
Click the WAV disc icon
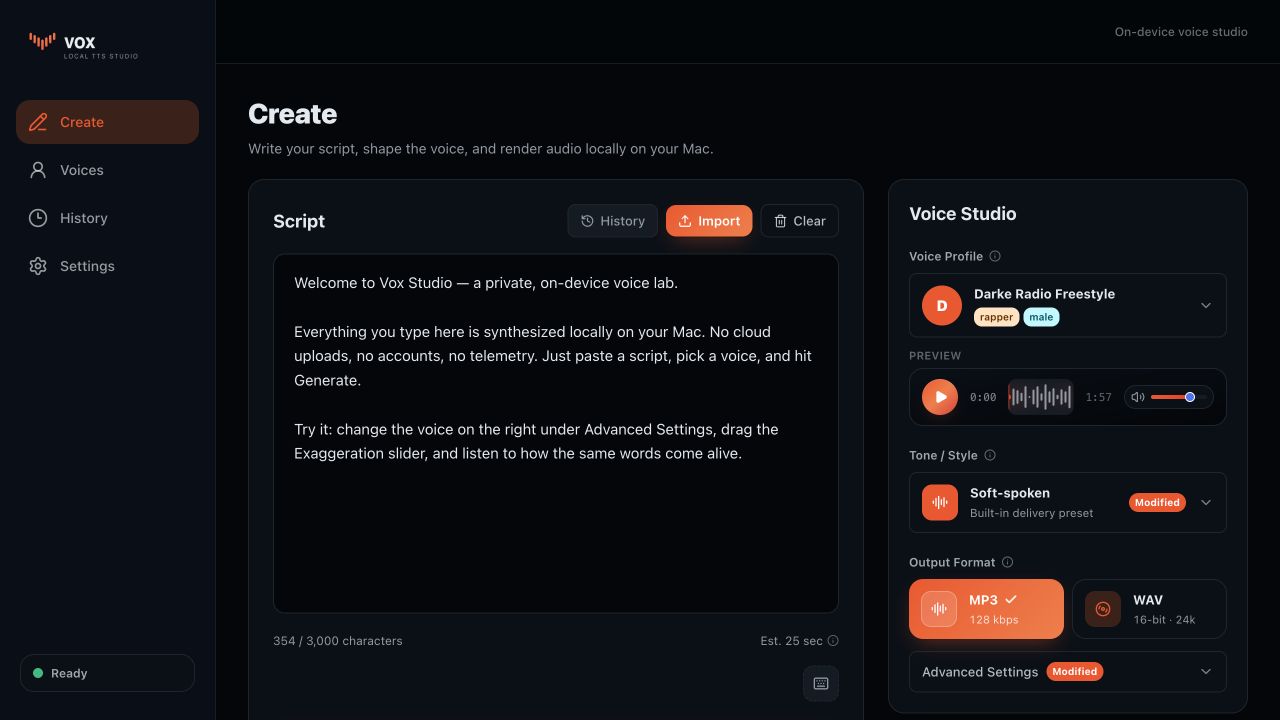pos(1103,609)
